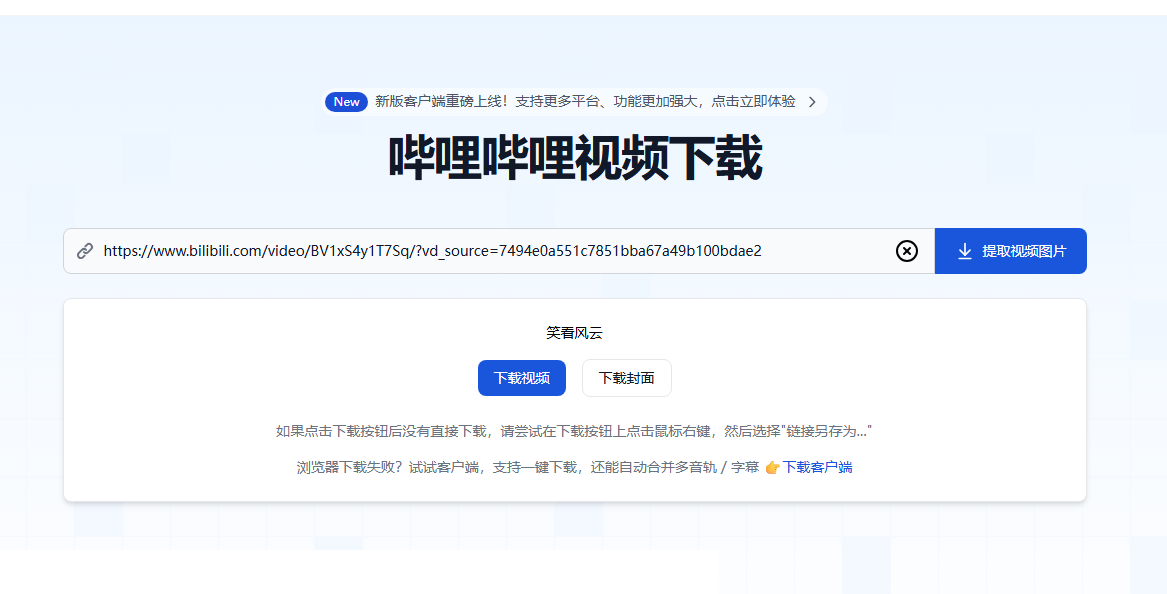Select the video title 笑看风云
The width and height of the screenshot is (1167, 594).
(574, 333)
